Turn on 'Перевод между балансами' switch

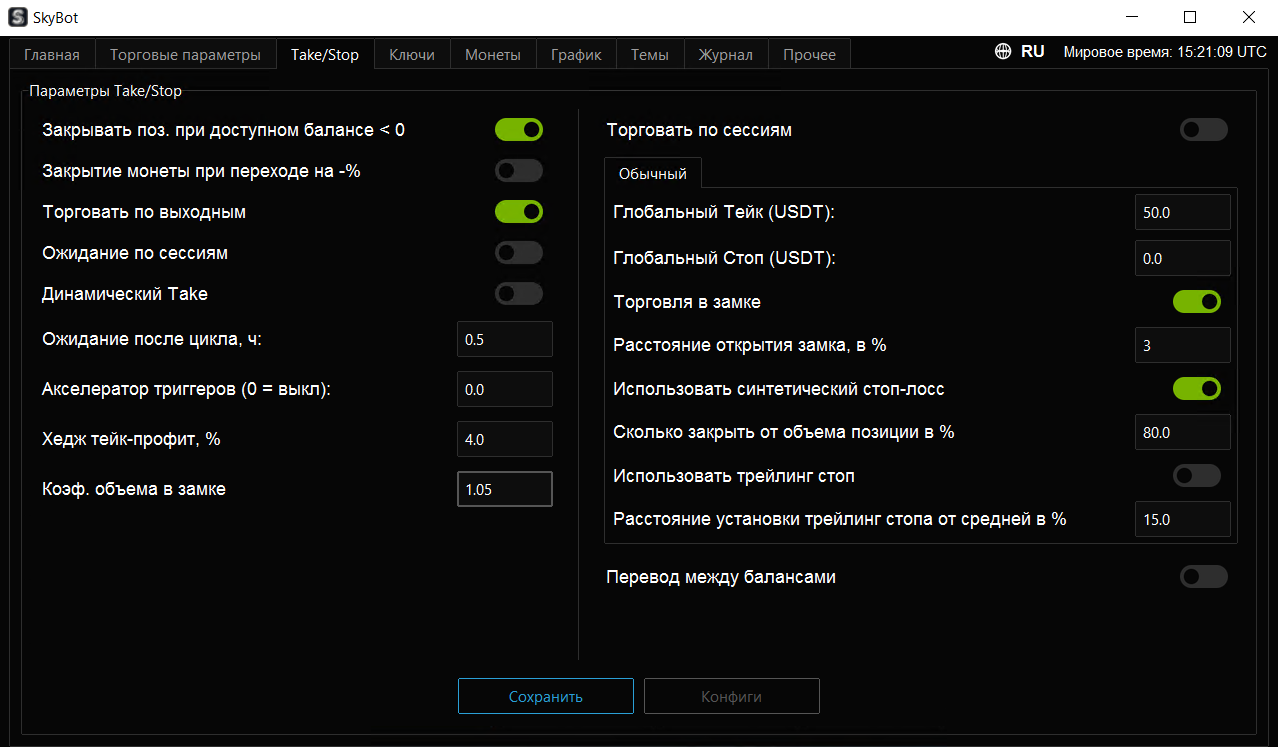click(1204, 577)
